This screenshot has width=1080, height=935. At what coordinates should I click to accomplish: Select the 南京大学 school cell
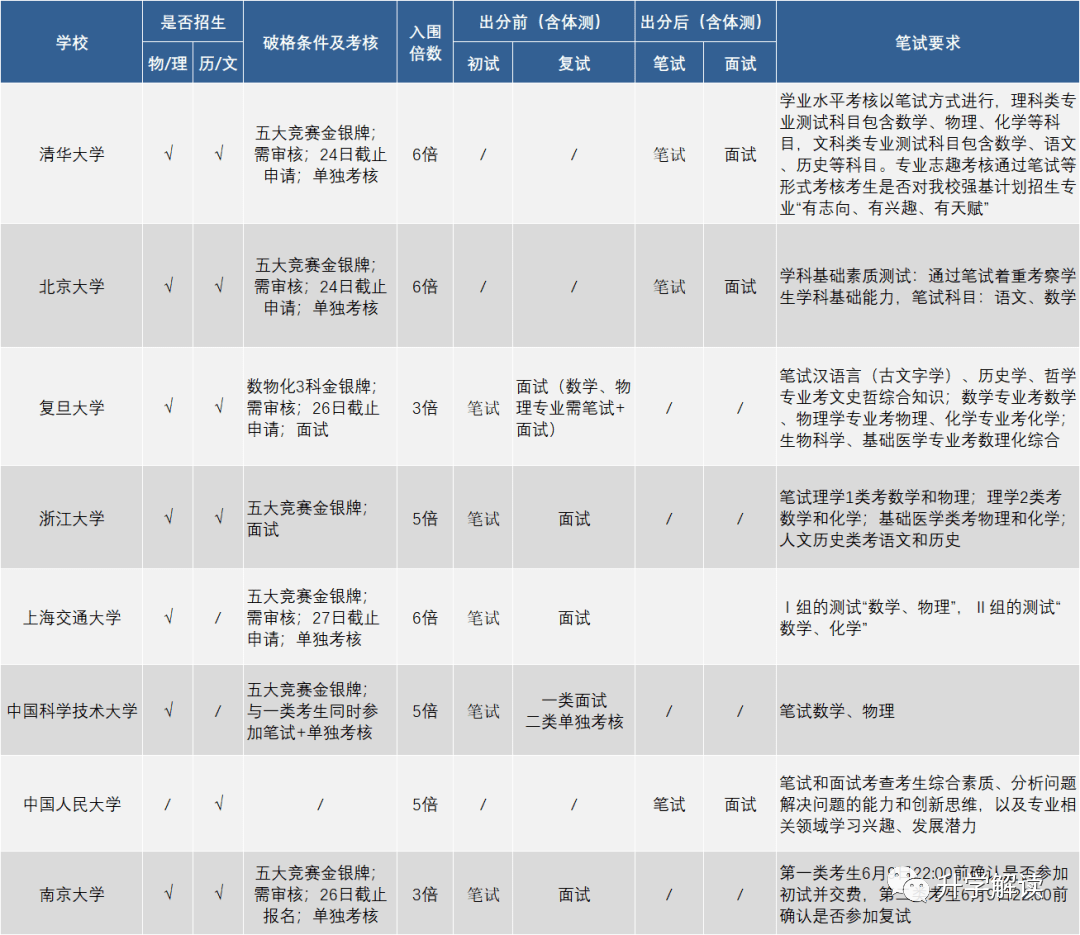pyautogui.click(x=72, y=894)
